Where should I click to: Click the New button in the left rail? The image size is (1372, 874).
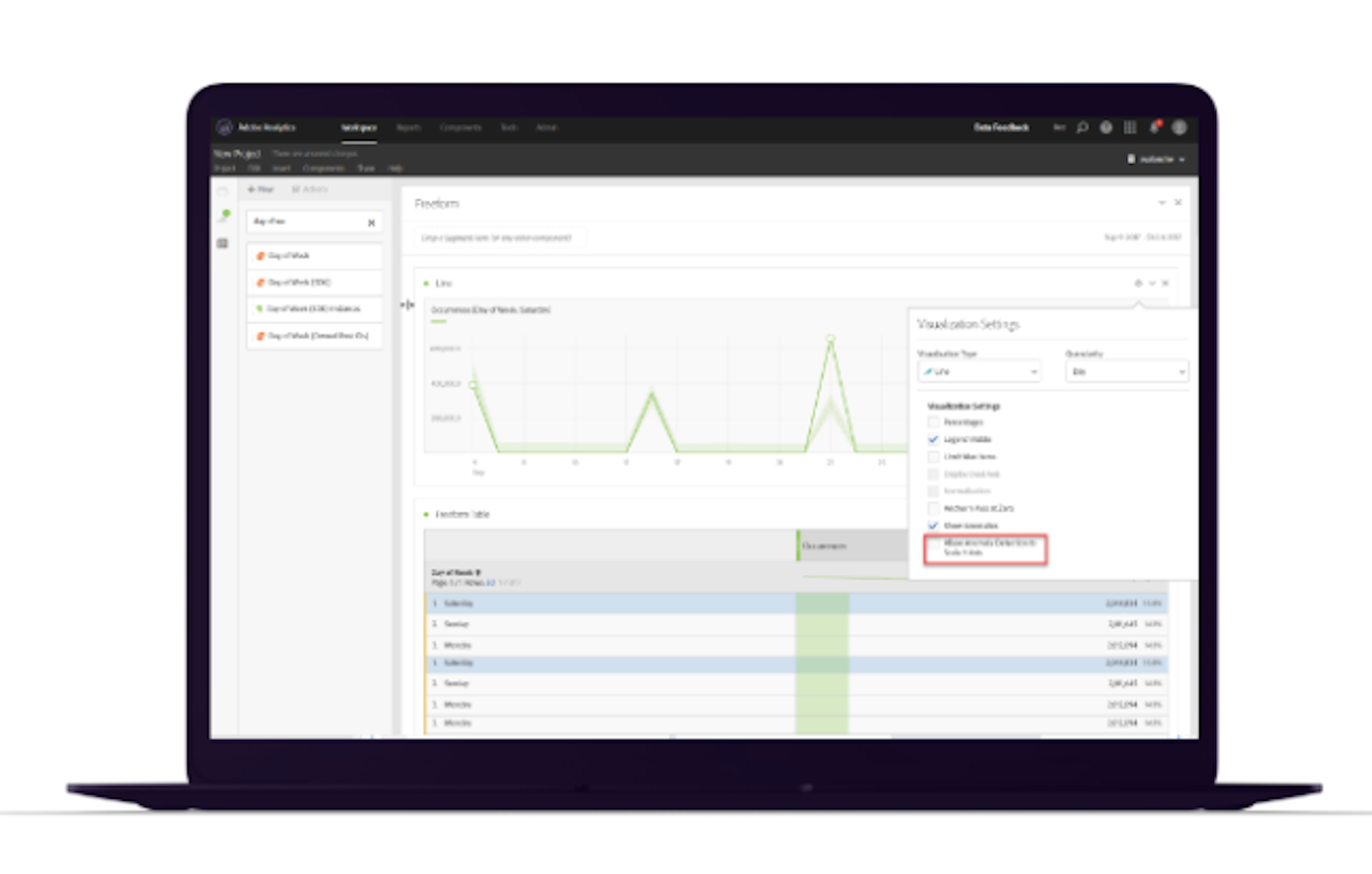tap(261, 189)
